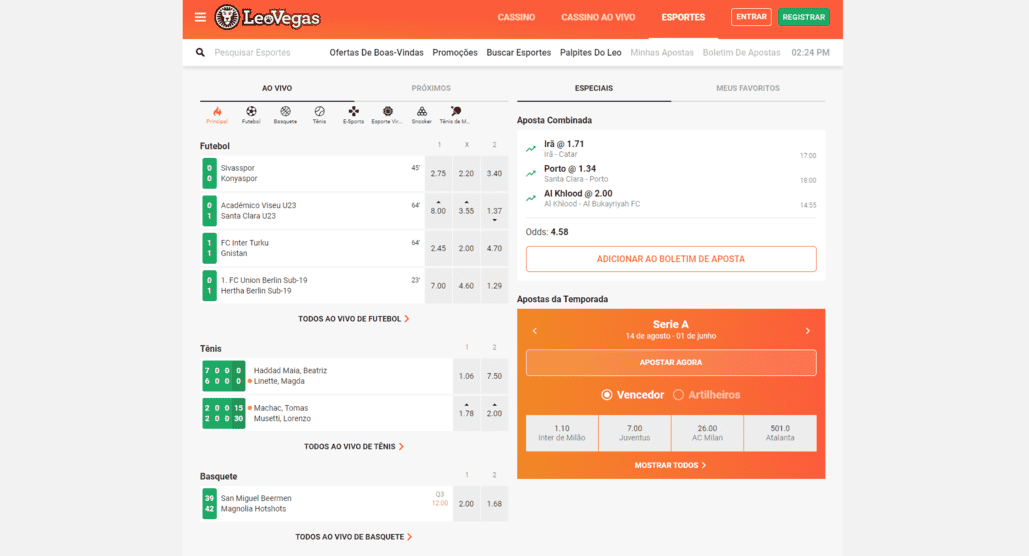
Task: Expand Todos ao vivo de Tênis
Action: [354, 446]
